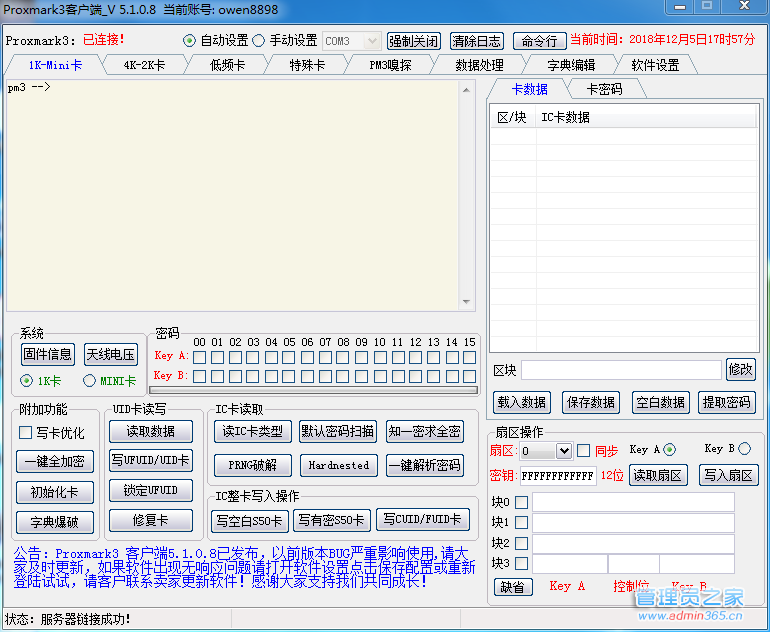The height and width of the screenshot is (632, 770).
Task: Click the 密钥 FFFFFFFFFFFF input field
Action: point(558,476)
